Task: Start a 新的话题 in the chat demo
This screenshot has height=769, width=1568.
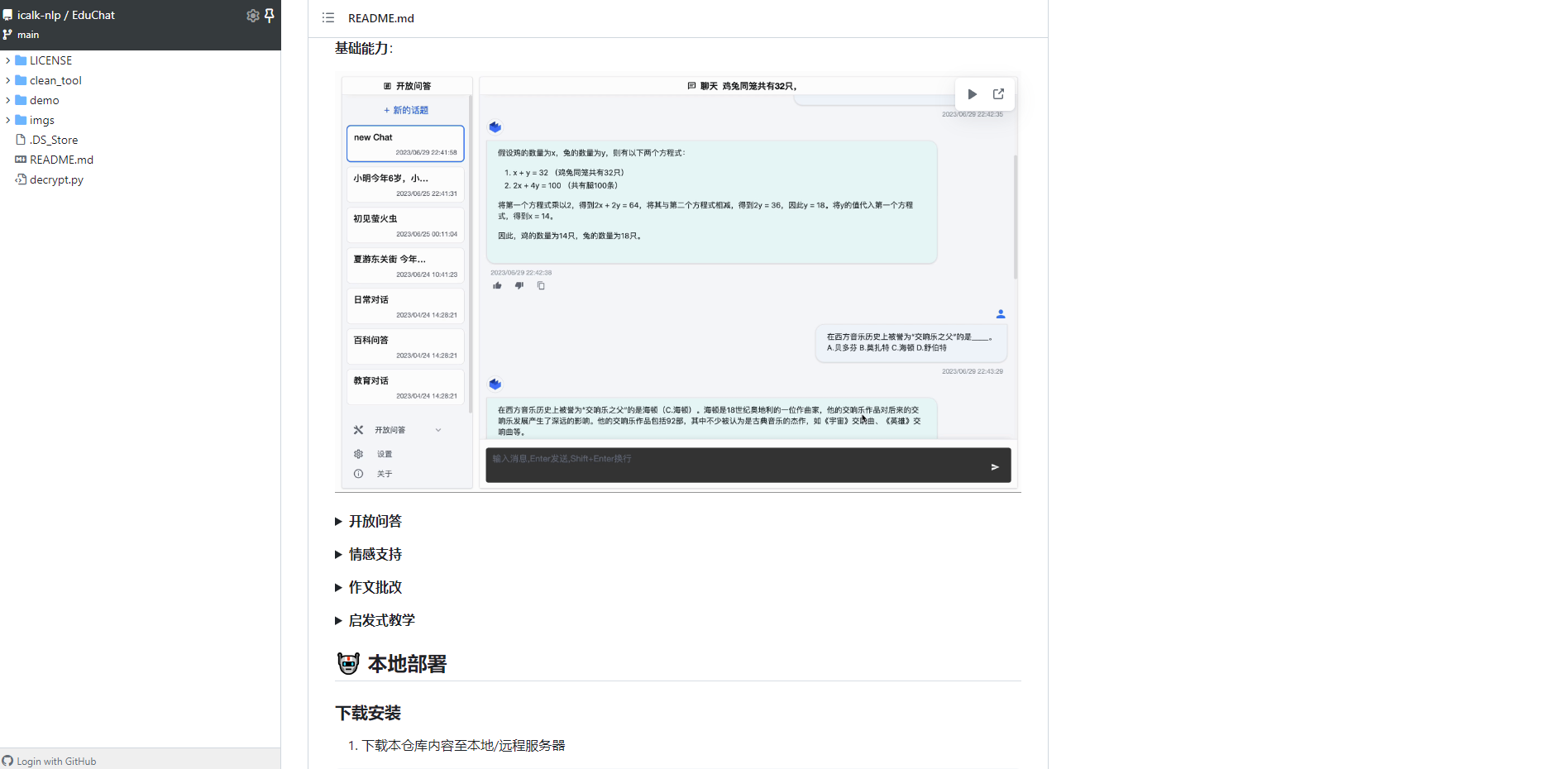Action: 405,109
